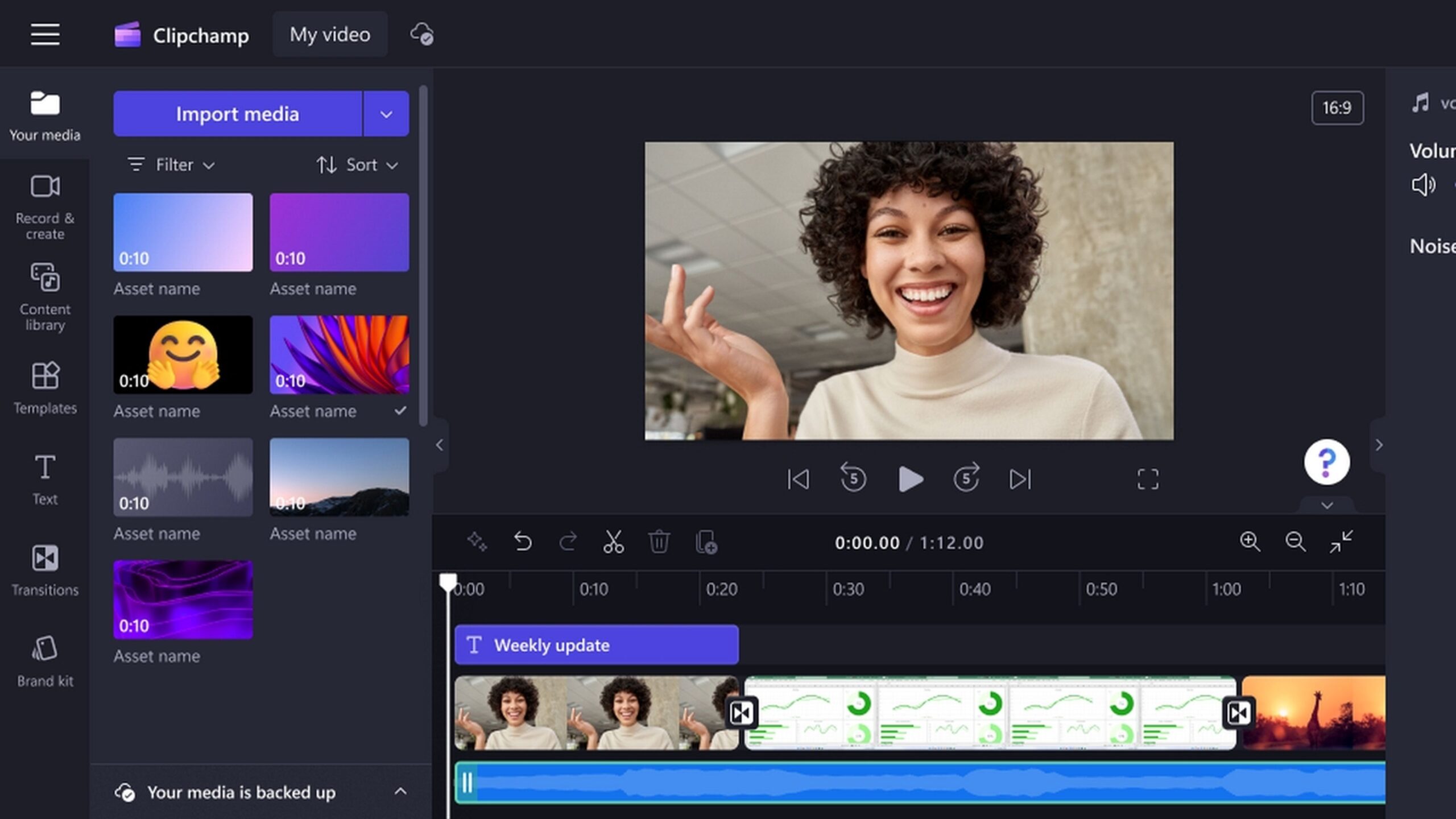Toggle fullscreen preview mode
Image resolution: width=1456 pixels, height=819 pixels.
(1148, 478)
